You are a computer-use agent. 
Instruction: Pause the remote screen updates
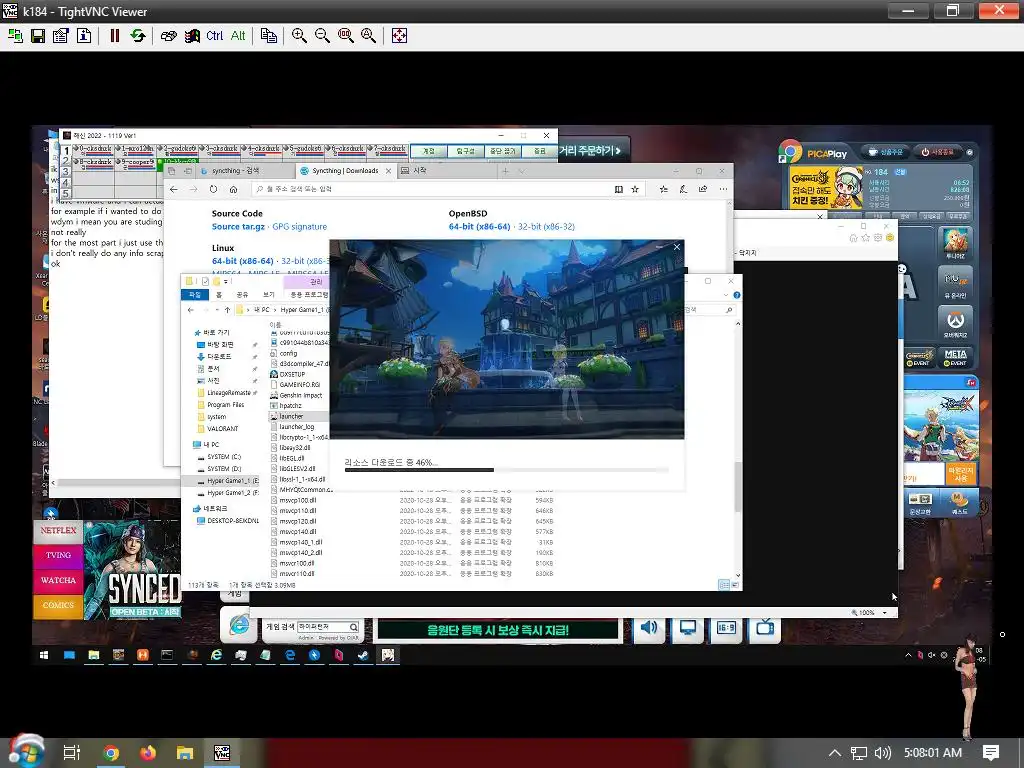(x=115, y=36)
